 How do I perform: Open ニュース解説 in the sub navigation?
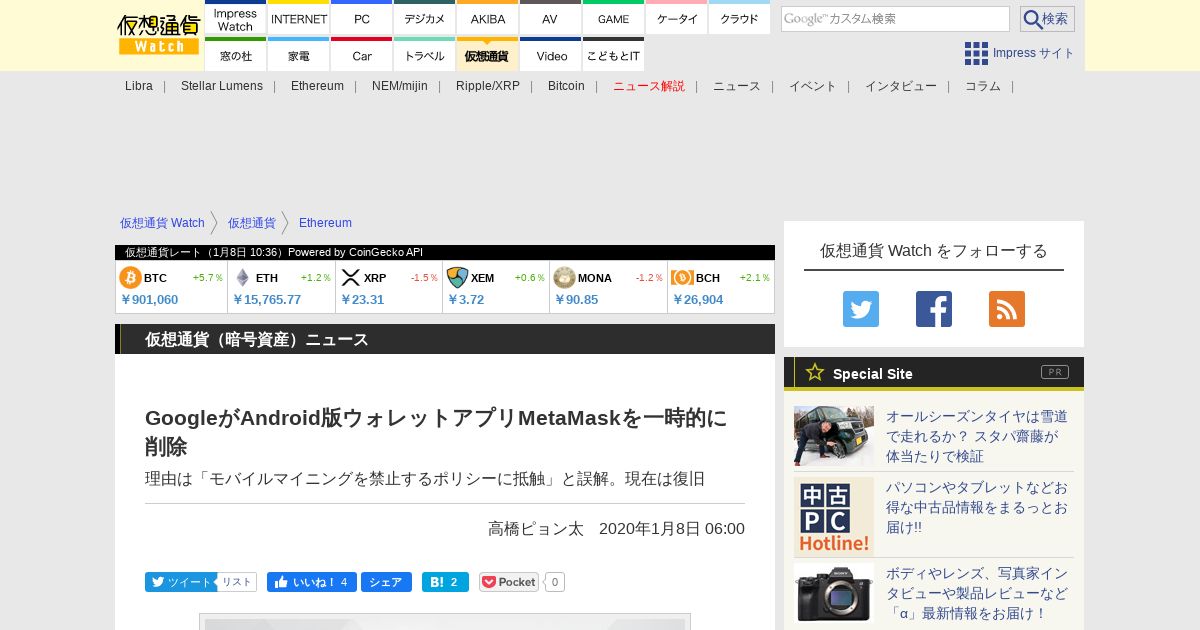[x=649, y=86]
